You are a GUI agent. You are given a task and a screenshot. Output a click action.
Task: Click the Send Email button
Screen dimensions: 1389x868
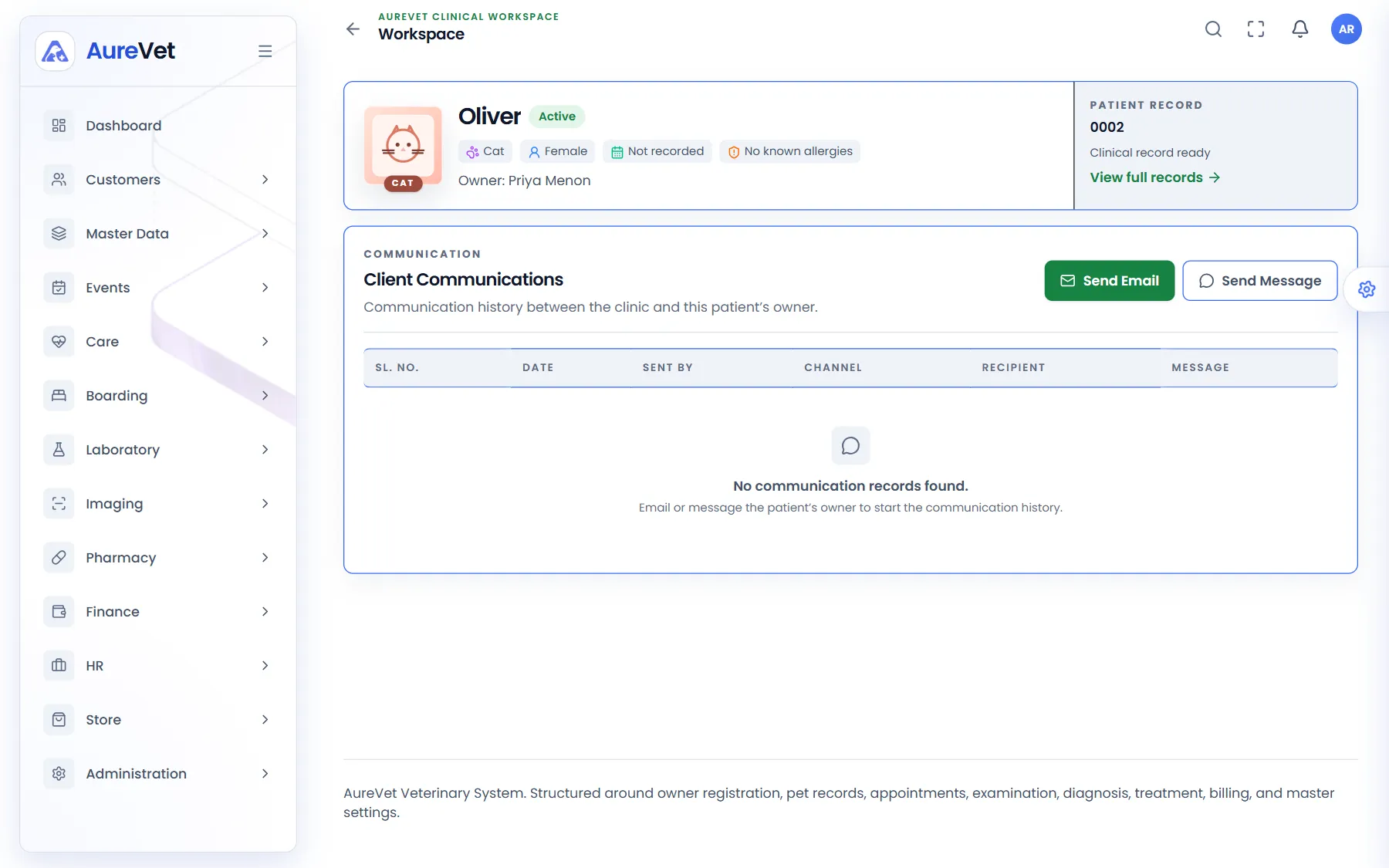[x=1109, y=281]
